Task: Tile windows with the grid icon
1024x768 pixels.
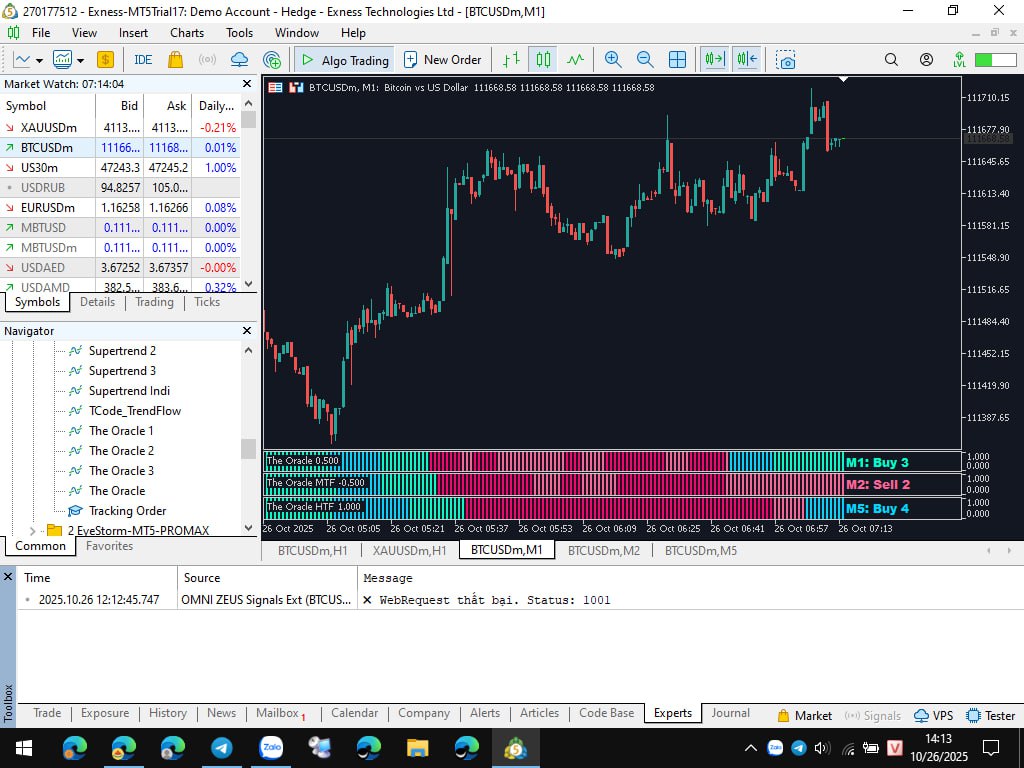Action: (x=677, y=59)
